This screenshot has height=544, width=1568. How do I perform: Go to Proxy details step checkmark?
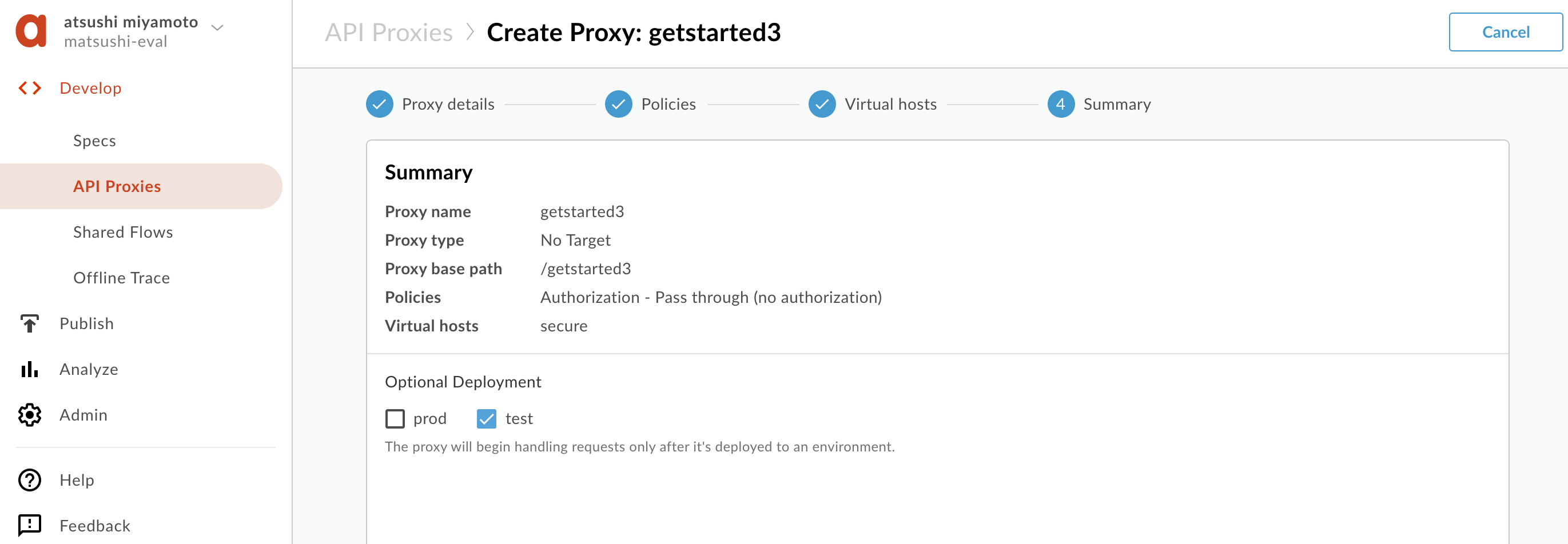[x=379, y=104]
